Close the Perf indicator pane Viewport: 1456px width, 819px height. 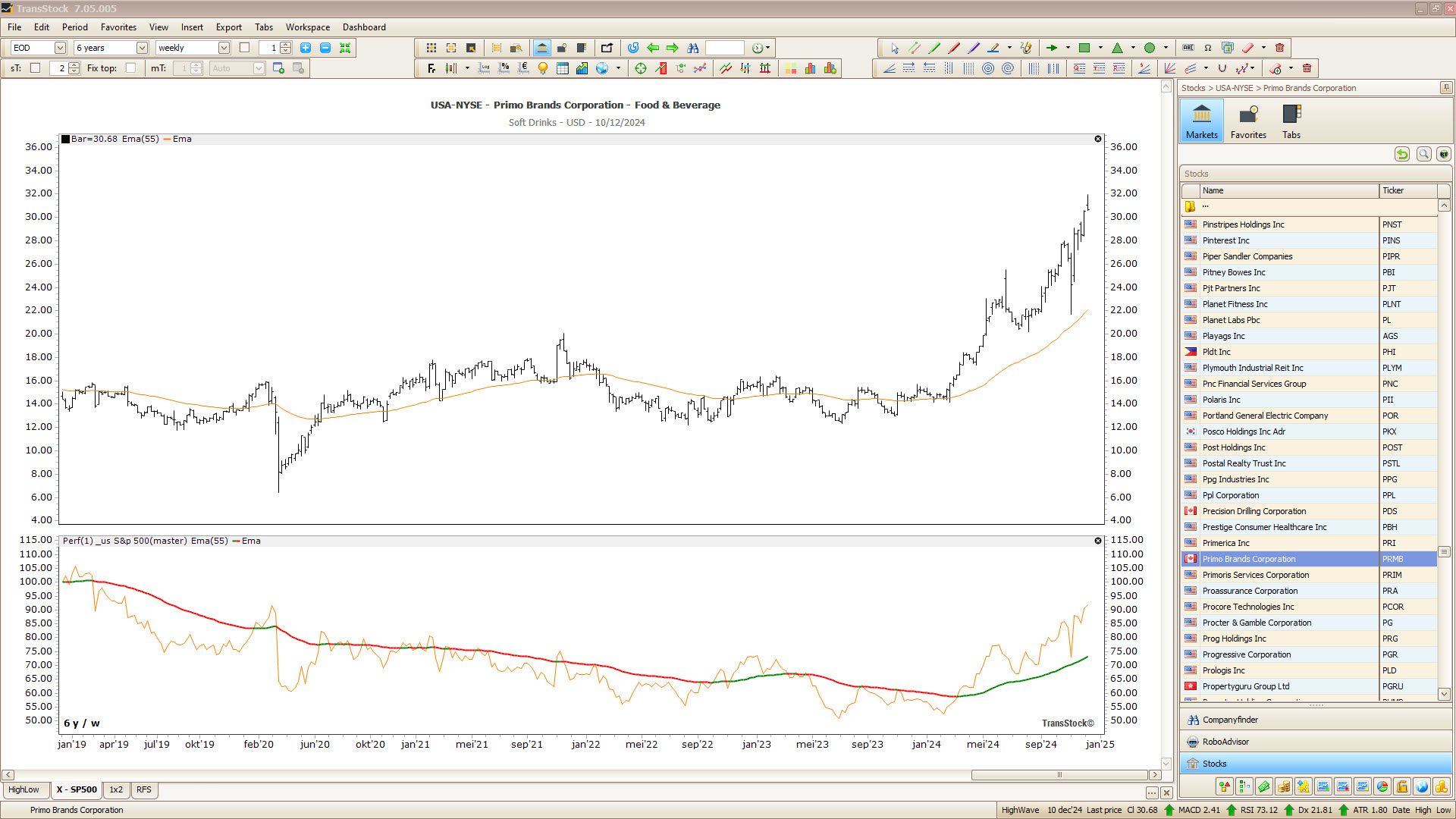tap(1097, 541)
